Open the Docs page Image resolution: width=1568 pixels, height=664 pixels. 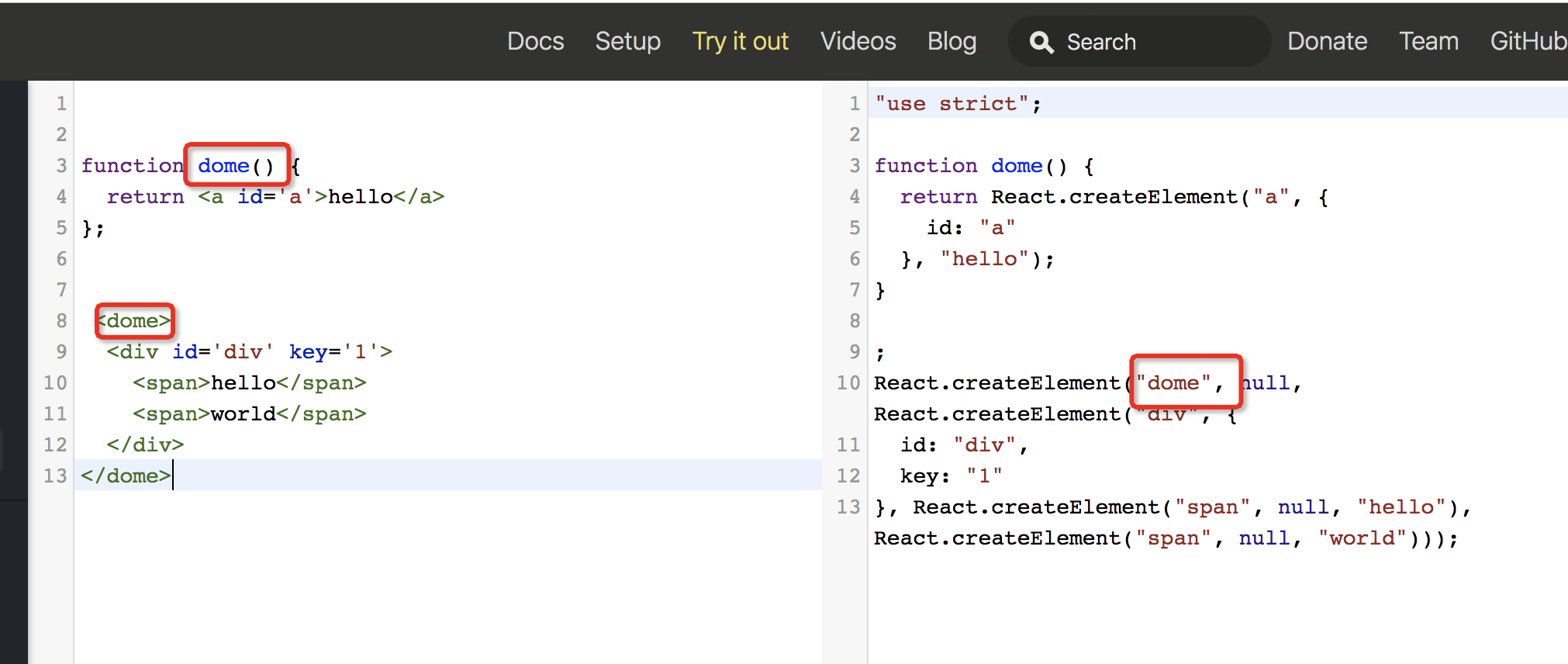(536, 41)
